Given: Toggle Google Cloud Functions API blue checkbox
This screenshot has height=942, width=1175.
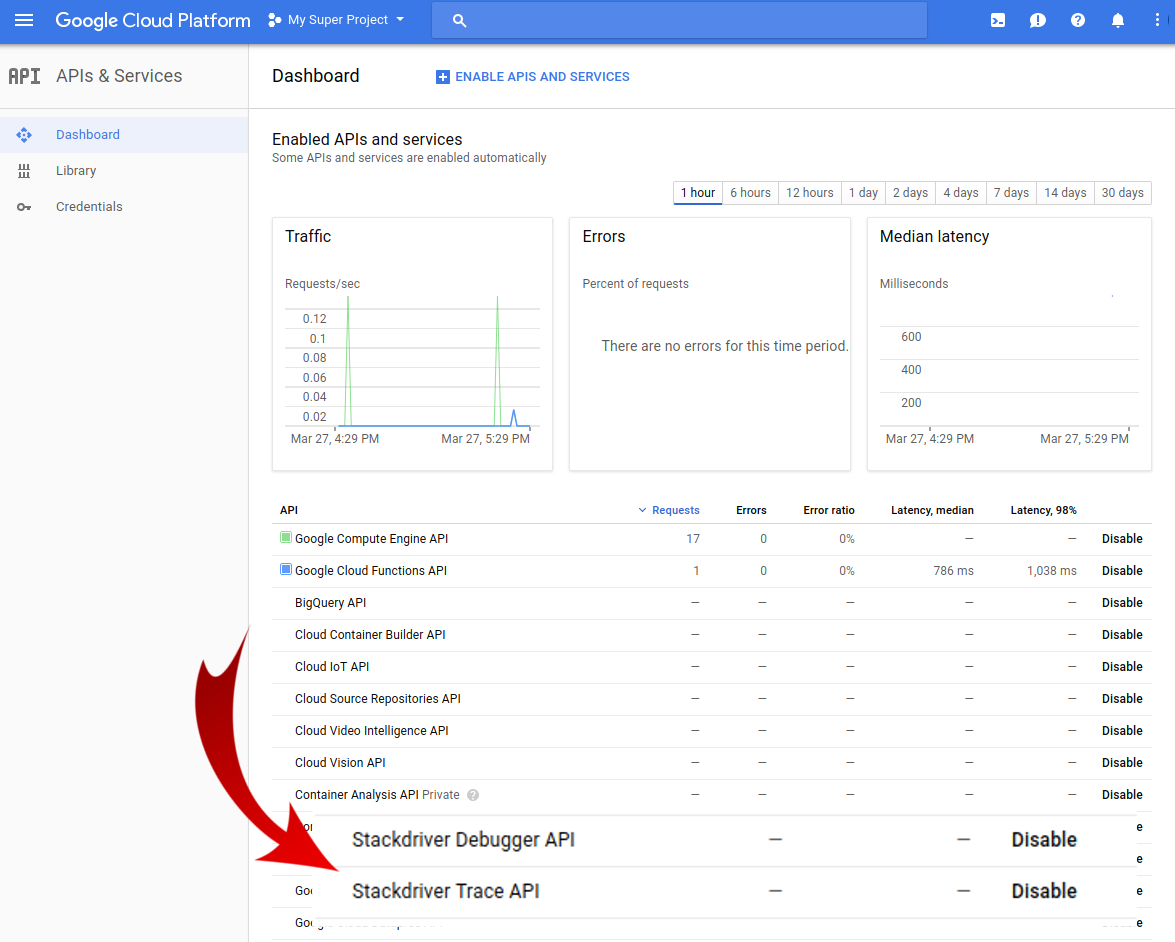Looking at the screenshot, I should (x=286, y=570).
